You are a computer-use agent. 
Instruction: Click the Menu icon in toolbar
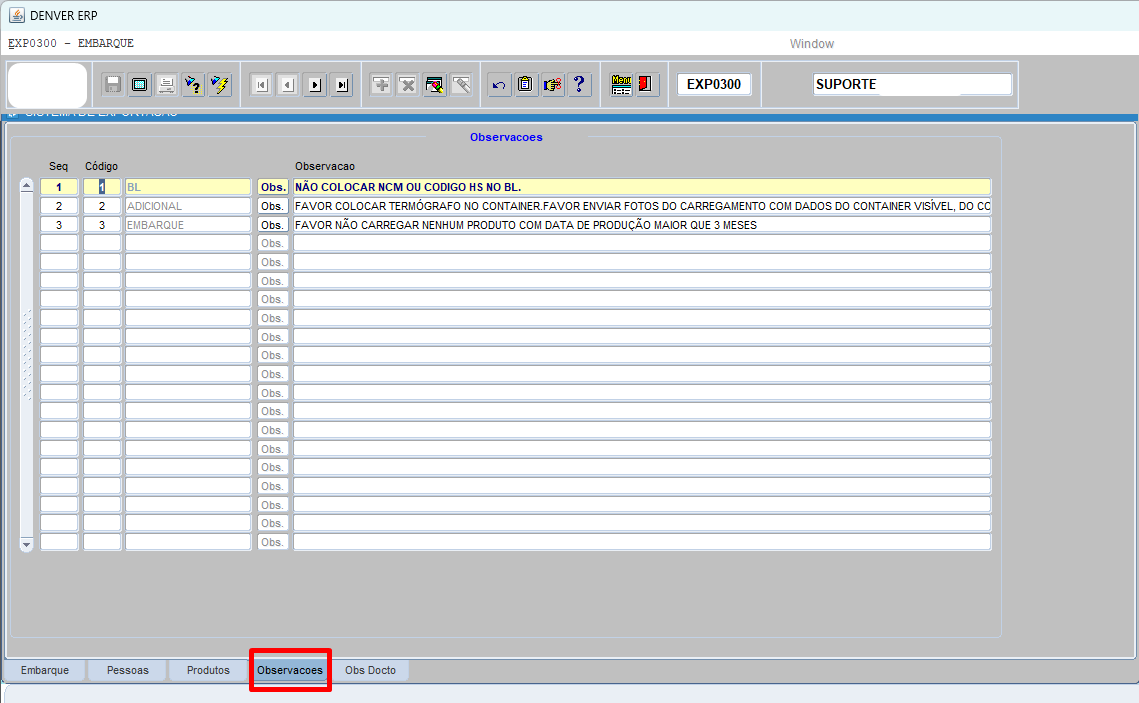point(621,85)
